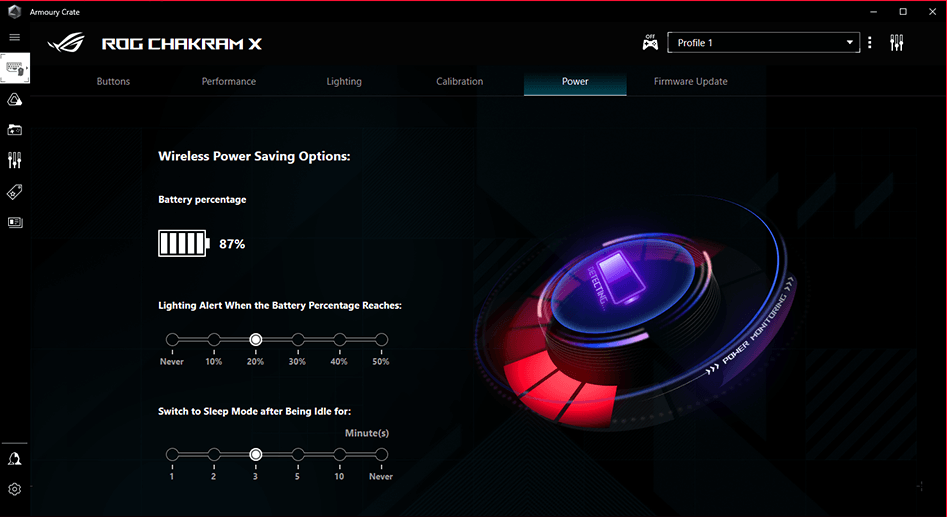Open News icon in sidebar
Viewport: 947px width, 517px height.
[x=14, y=222]
